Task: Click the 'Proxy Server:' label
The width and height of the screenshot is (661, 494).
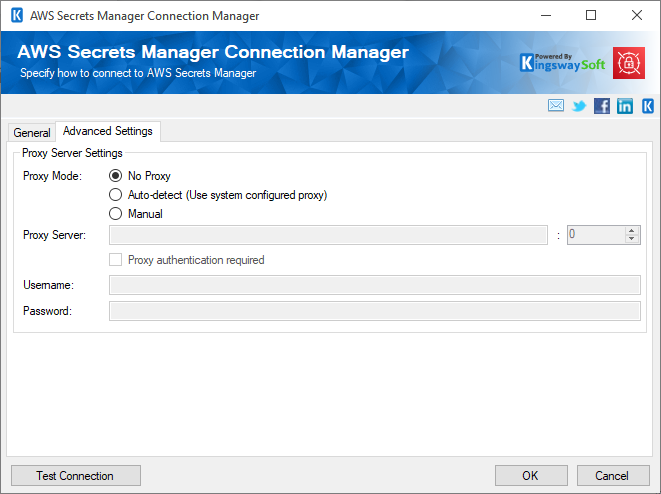Action: point(54,235)
